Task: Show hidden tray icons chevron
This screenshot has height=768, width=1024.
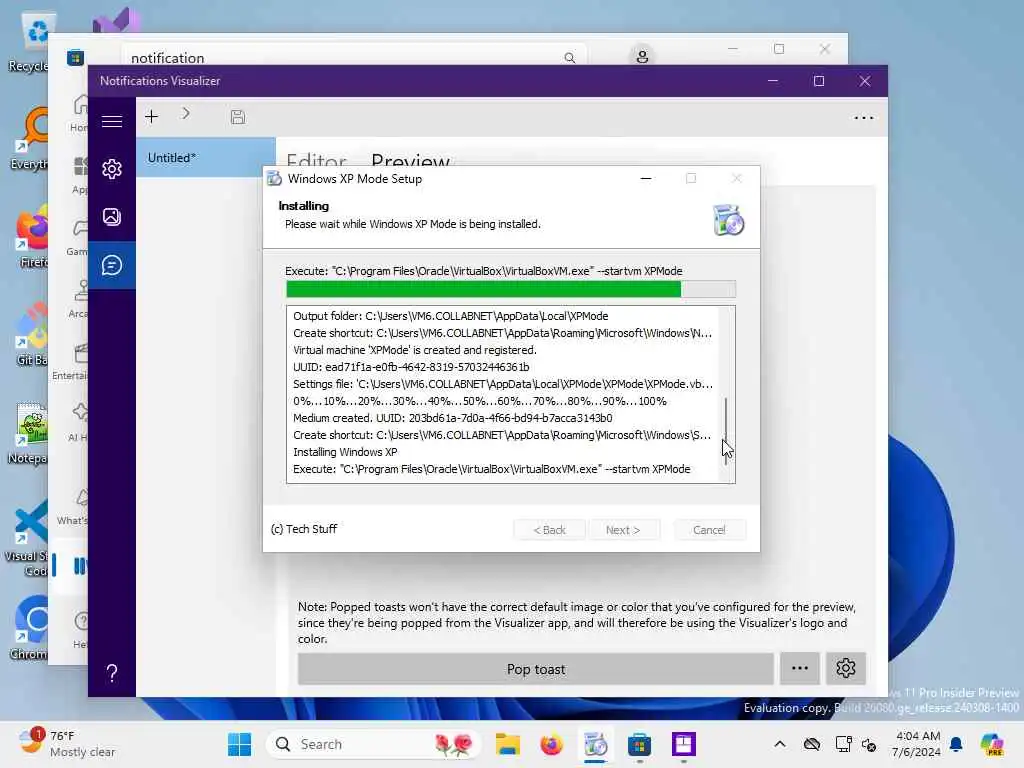Action: [780, 744]
